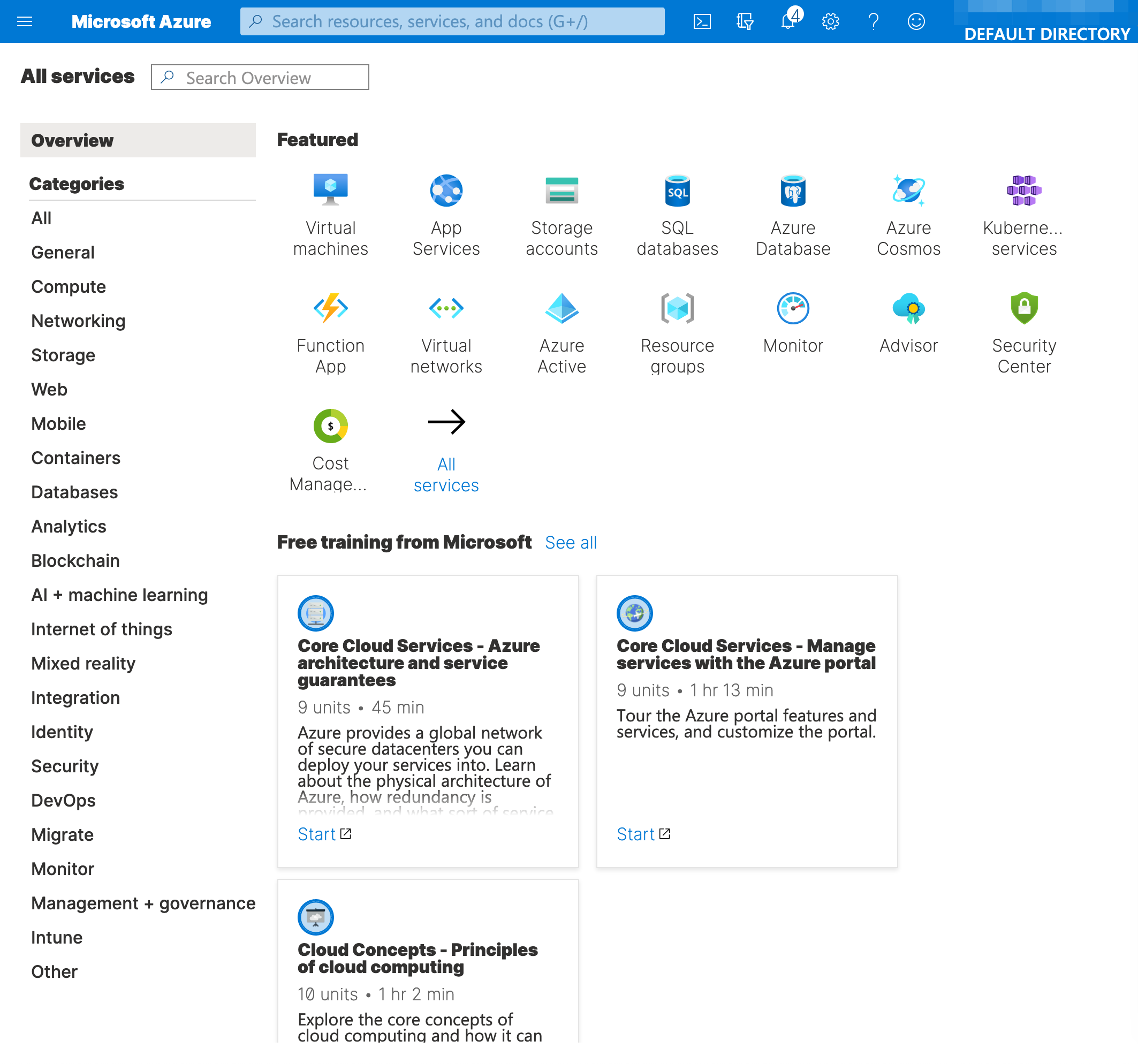
Task: Select Management + governance category
Action: pos(143,904)
